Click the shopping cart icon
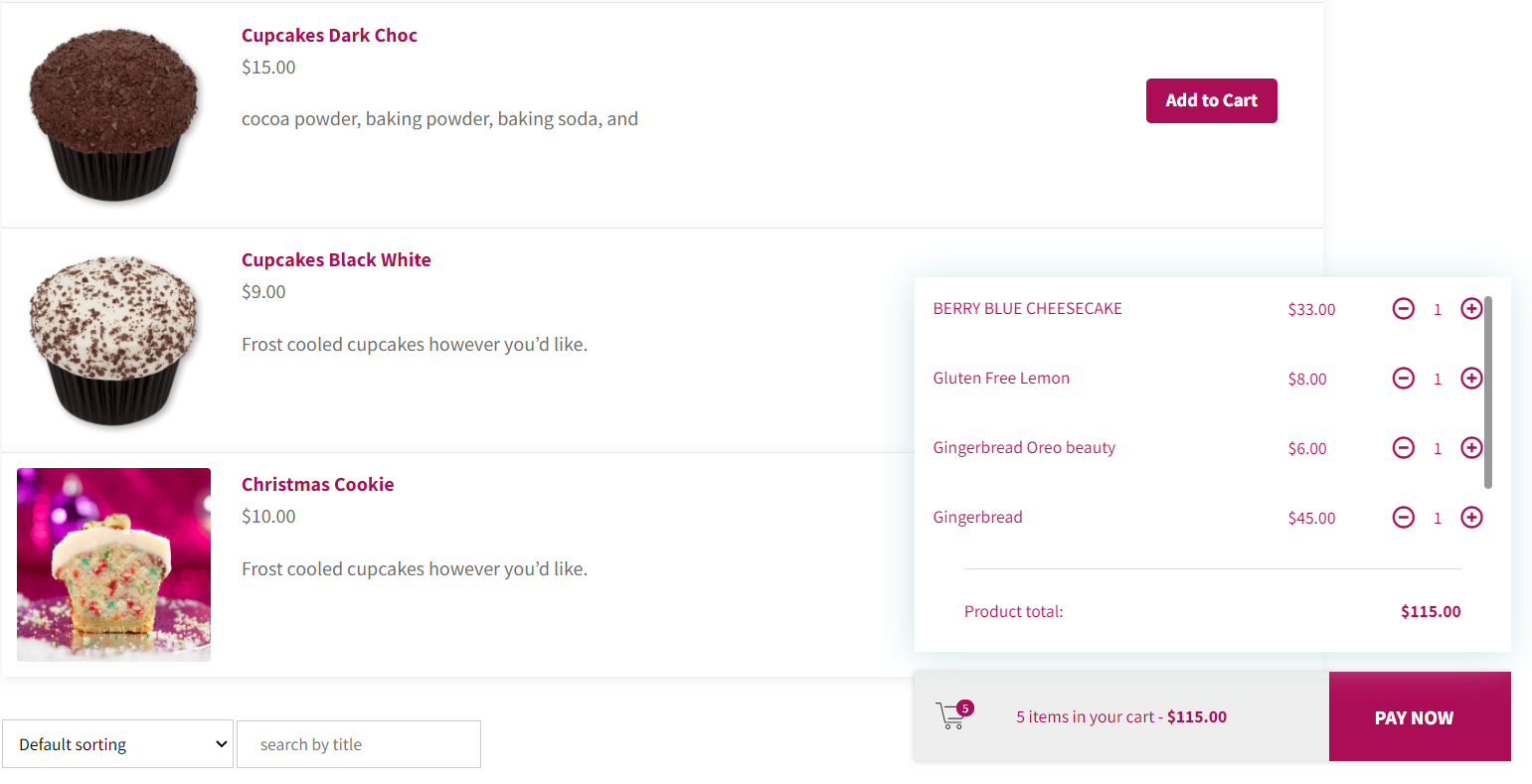The width and height of the screenshot is (1532, 784). click(x=952, y=715)
